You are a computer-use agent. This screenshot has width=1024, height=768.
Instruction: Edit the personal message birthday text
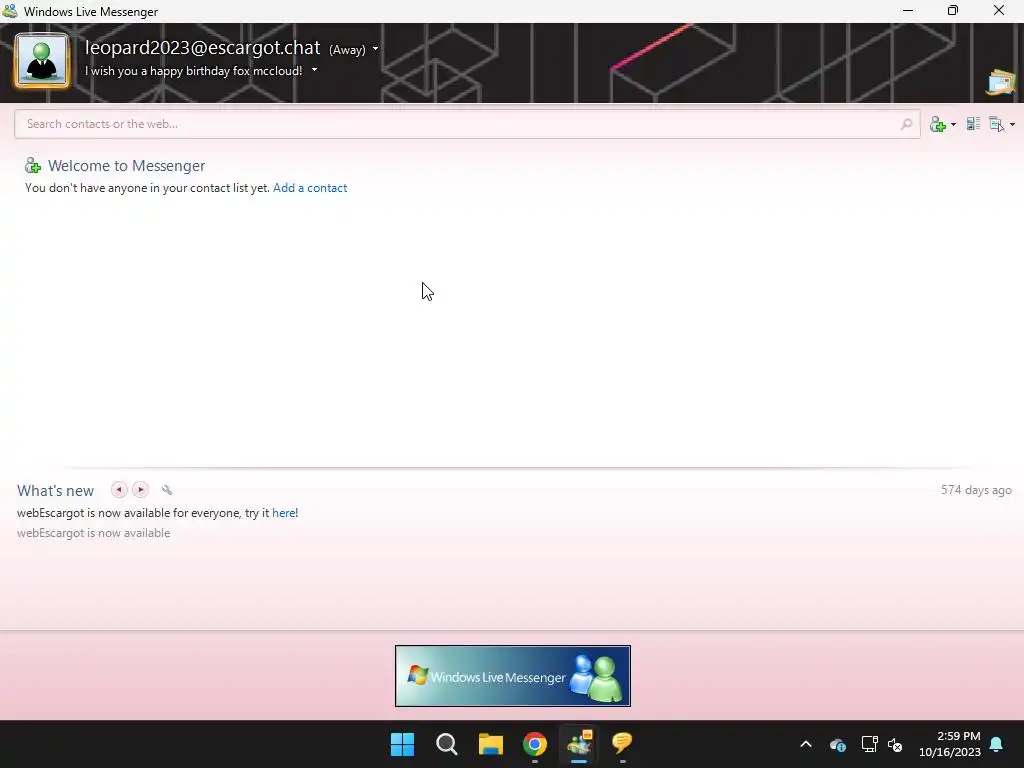tap(193, 71)
